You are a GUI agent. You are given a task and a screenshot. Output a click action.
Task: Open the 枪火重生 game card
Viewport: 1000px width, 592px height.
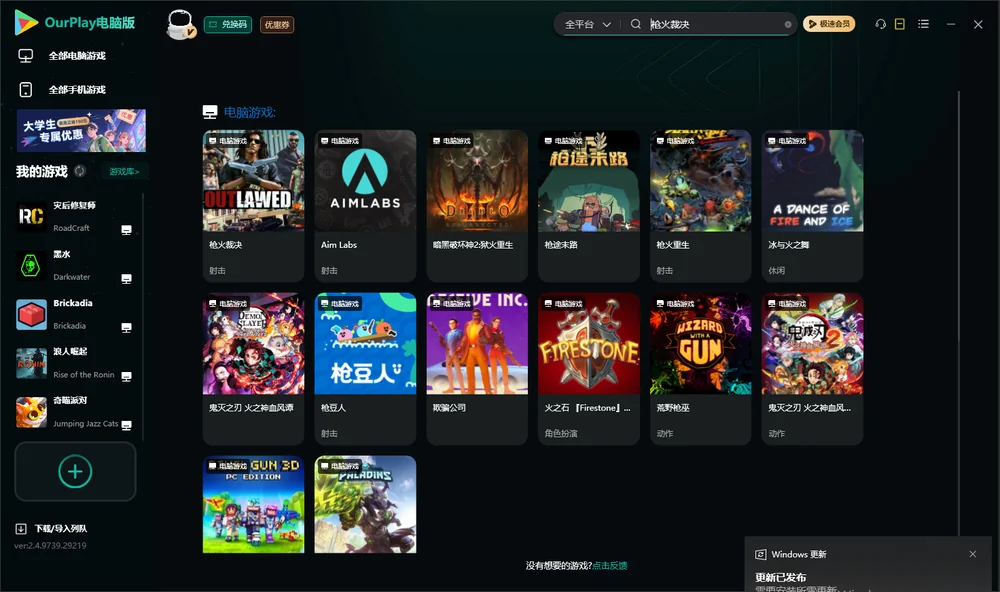tap(701, 205)
